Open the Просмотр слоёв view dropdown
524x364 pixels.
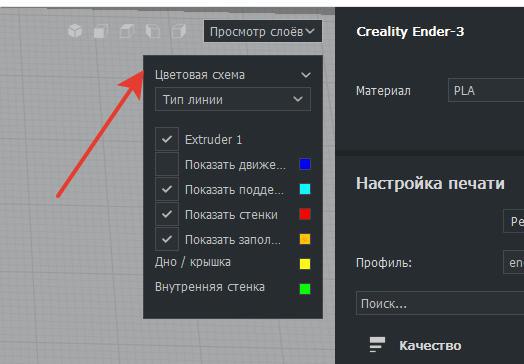(263, 31)
